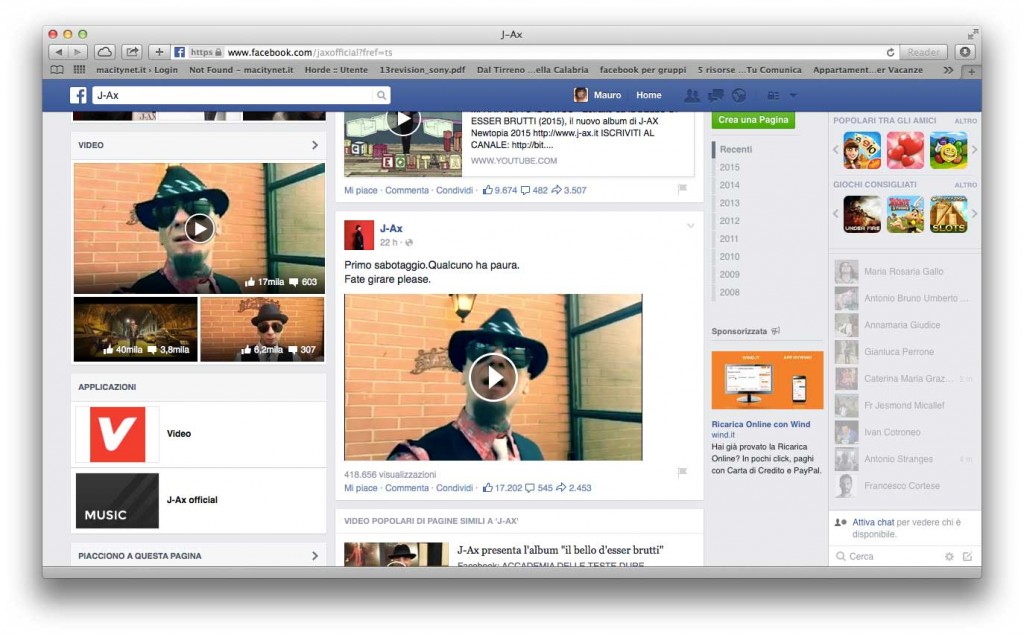Open the post options arrow on J-Ax post
Viewport: 1024px width, 637px height.
click(690, 226)
